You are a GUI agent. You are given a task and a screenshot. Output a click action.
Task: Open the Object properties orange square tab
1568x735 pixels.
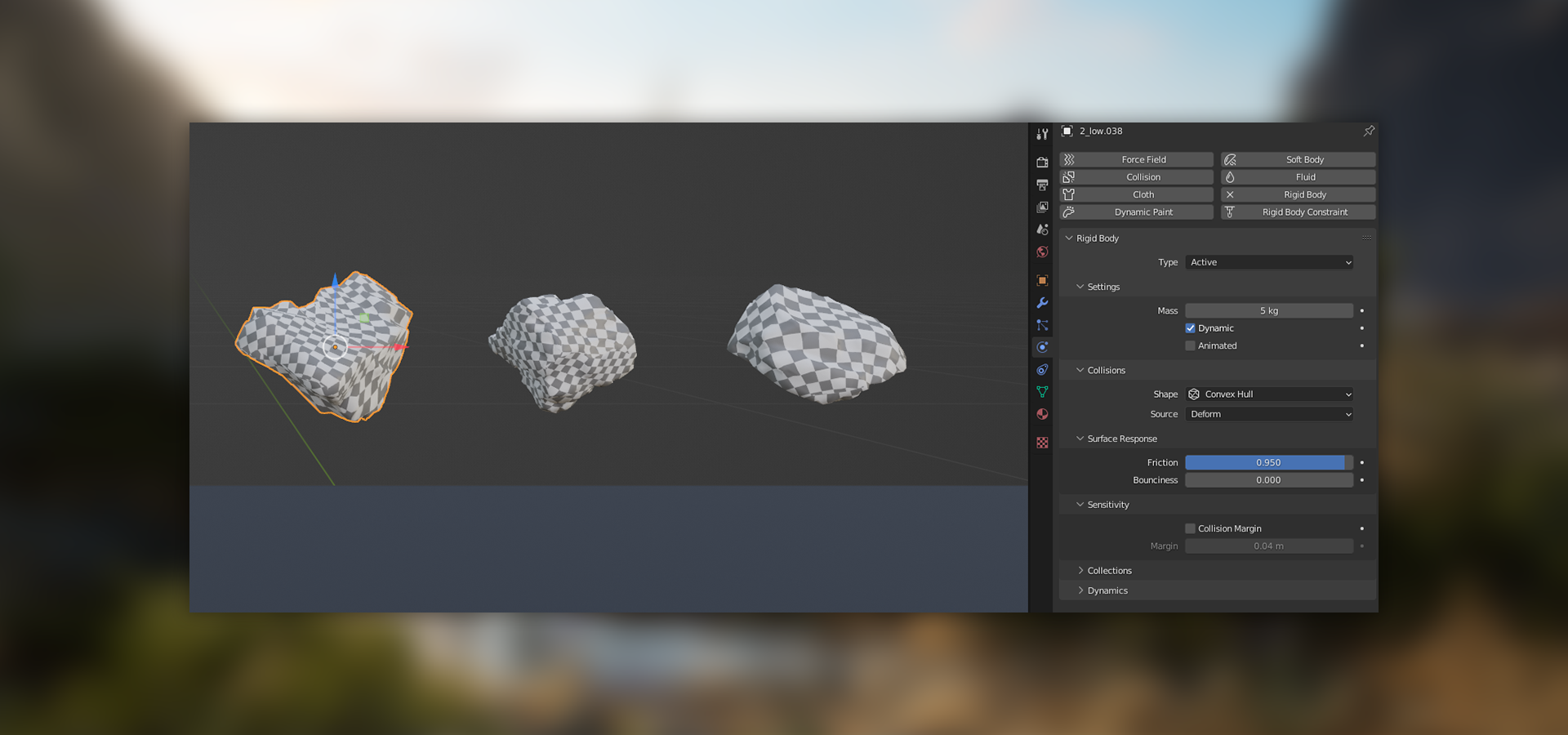coord(1042,281)
